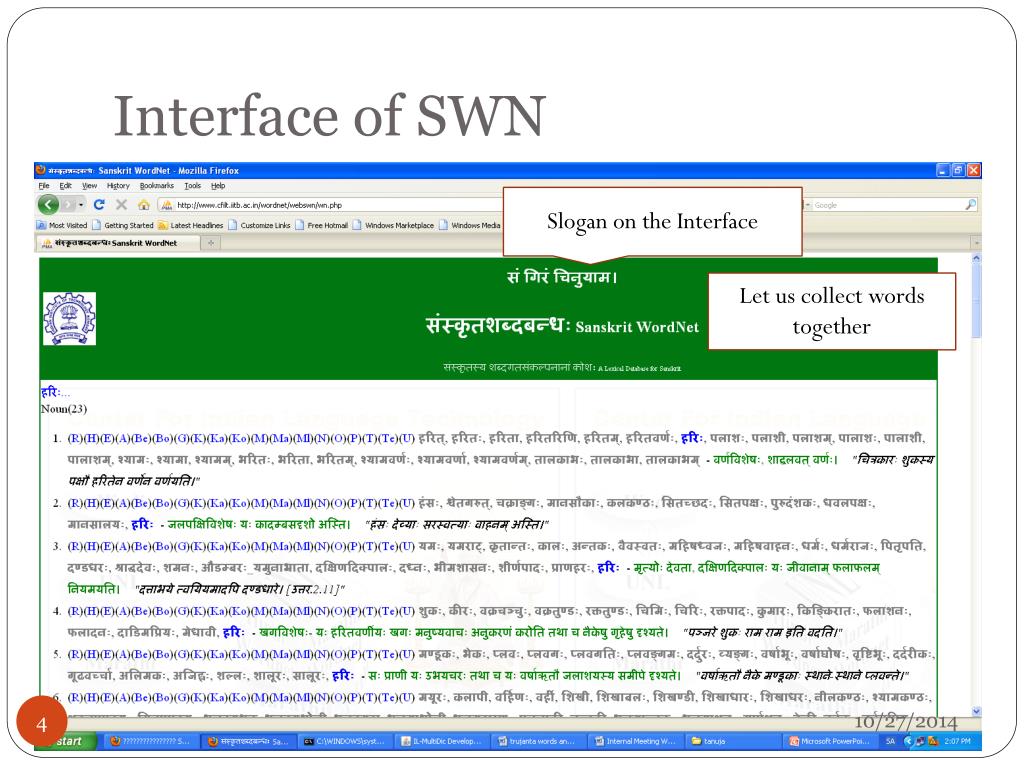Screen dimensions: 1024x768
Task: Click the (R) link in synset row 1
Action: pyautogui.click(x=74, y=438)
